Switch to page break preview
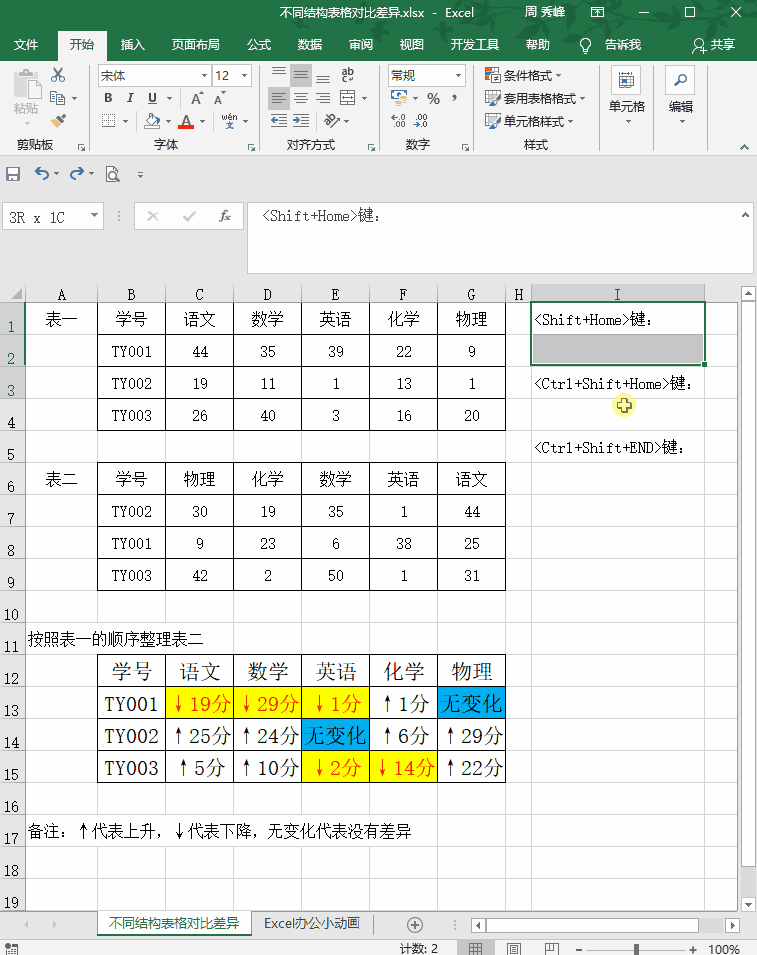The height and width of the screenshot is (955, 757). tap(551, 949)
